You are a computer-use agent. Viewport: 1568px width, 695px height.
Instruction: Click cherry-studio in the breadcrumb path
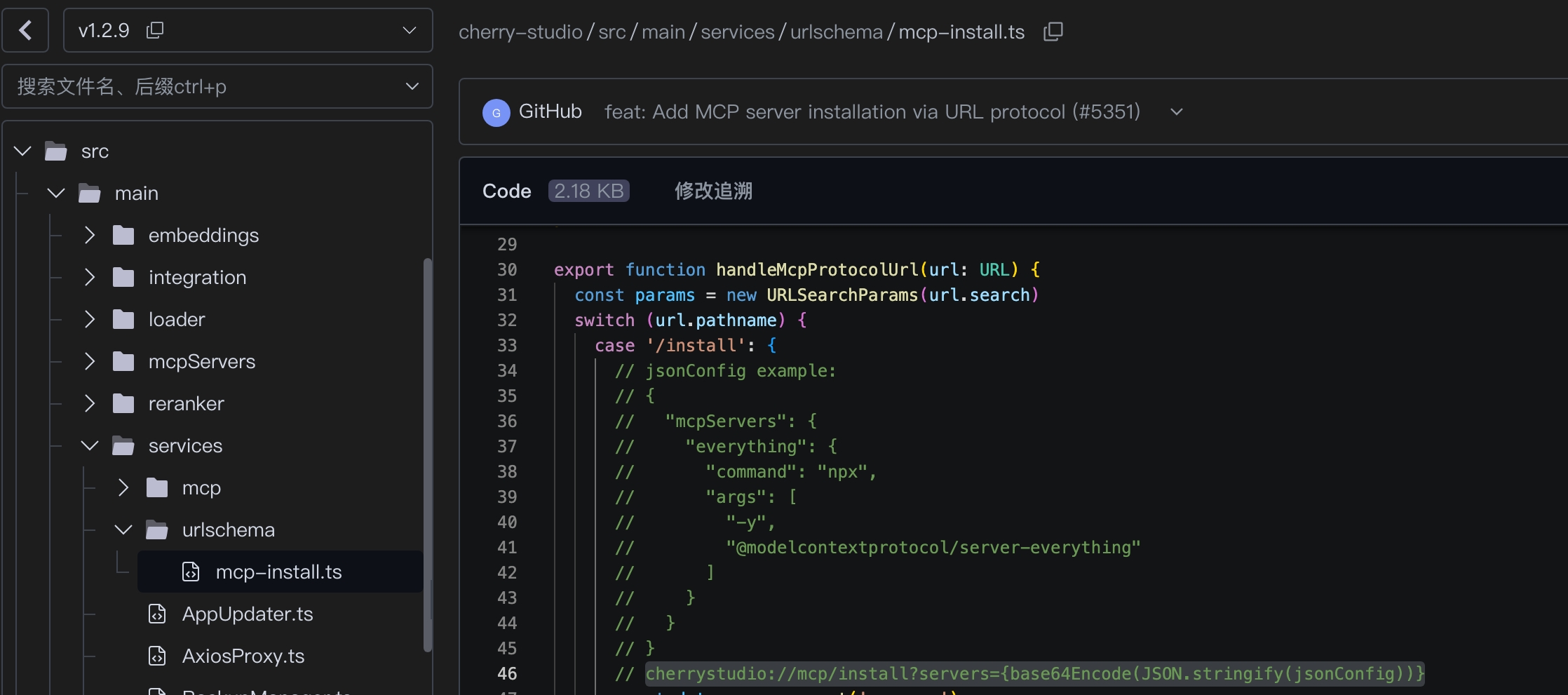520,32
